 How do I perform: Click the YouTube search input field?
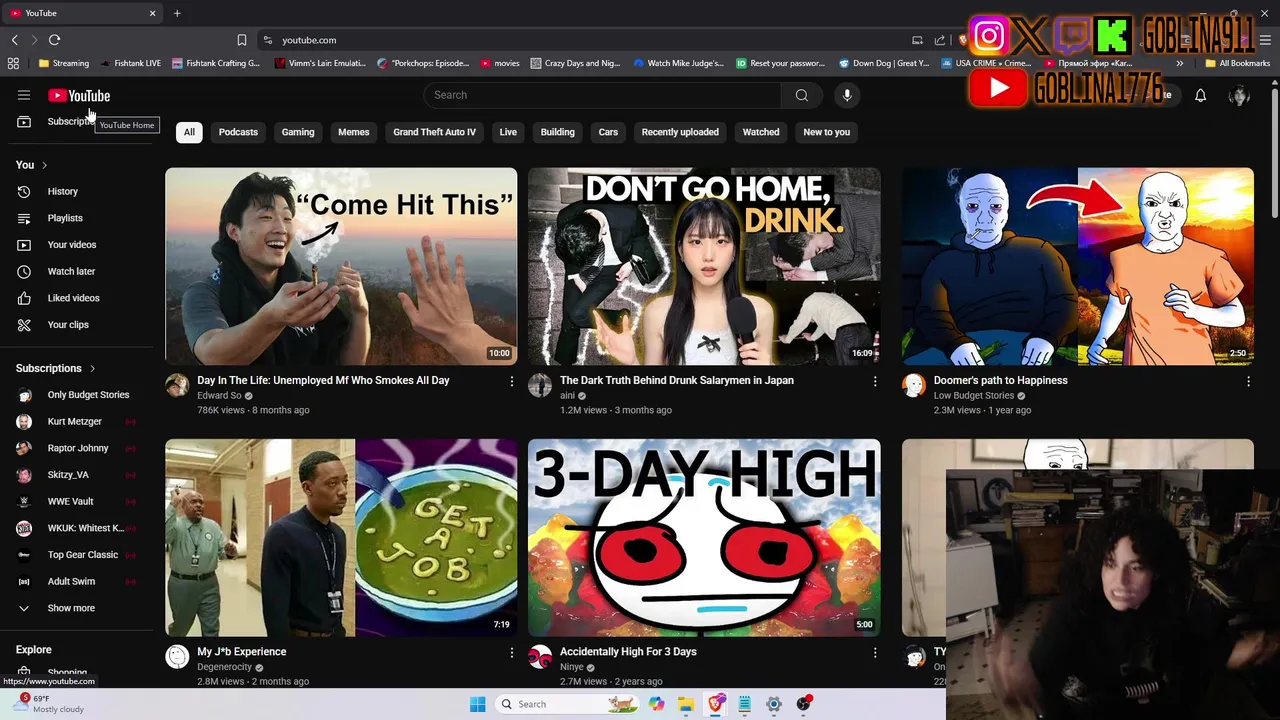pos(602,95)
